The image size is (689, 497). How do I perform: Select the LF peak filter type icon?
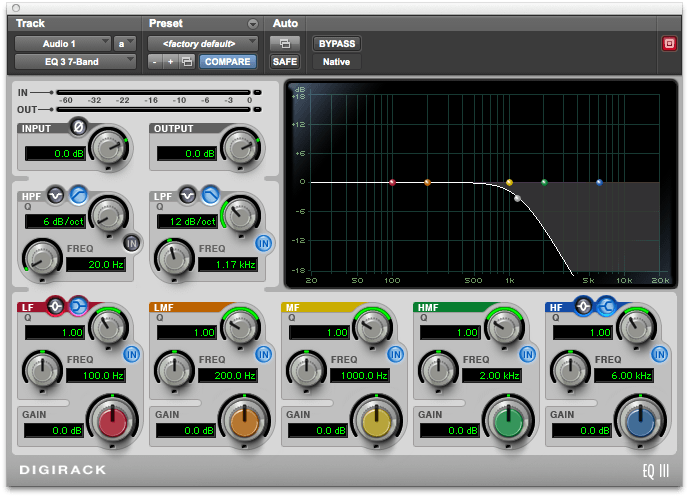55,307
